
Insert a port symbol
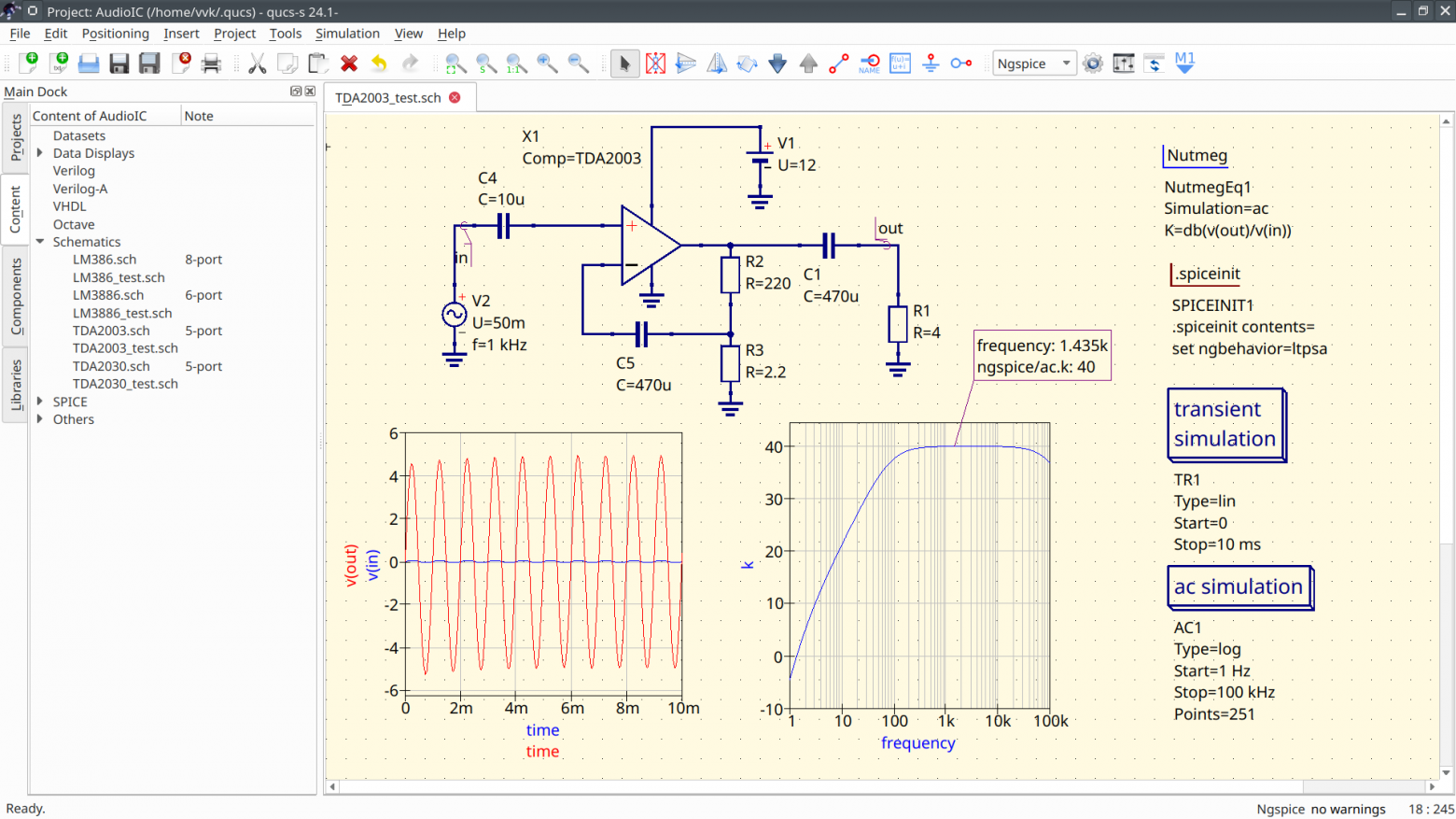tap(960, 64)
